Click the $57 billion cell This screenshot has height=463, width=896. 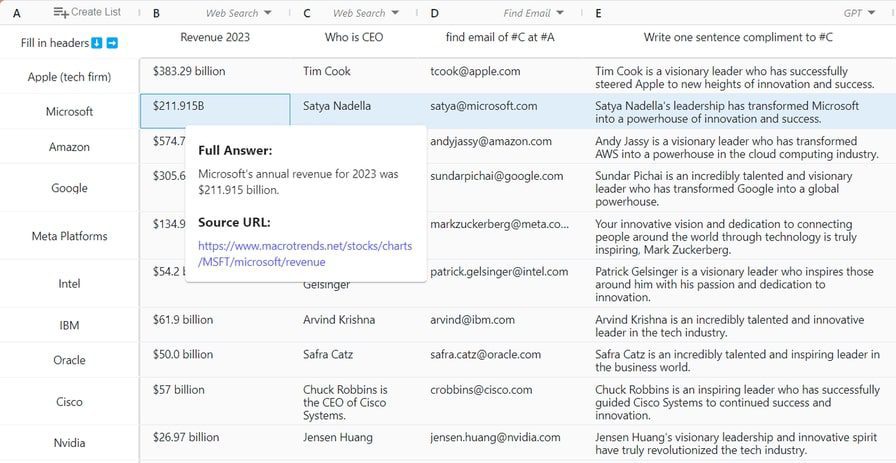pos(215,401)
